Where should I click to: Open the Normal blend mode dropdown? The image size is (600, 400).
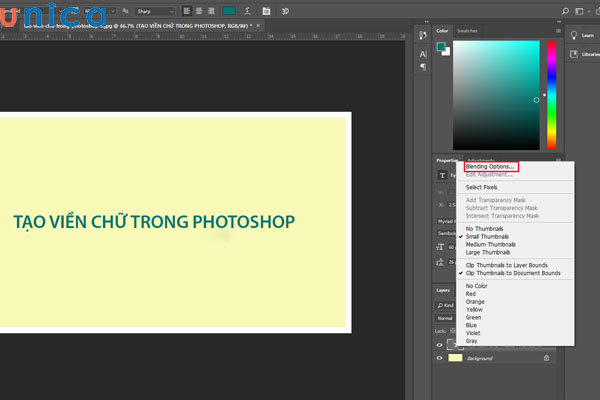(x=446, y=318)
